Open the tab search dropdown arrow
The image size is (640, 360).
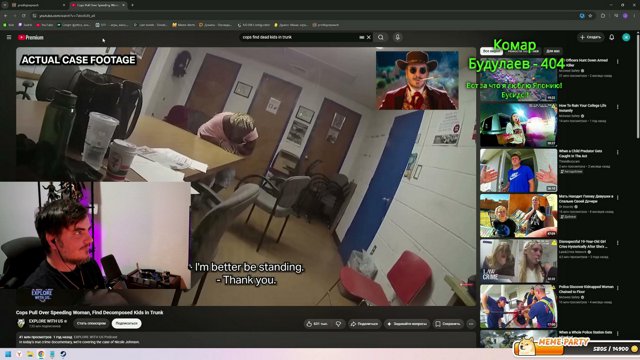(5, 5)
